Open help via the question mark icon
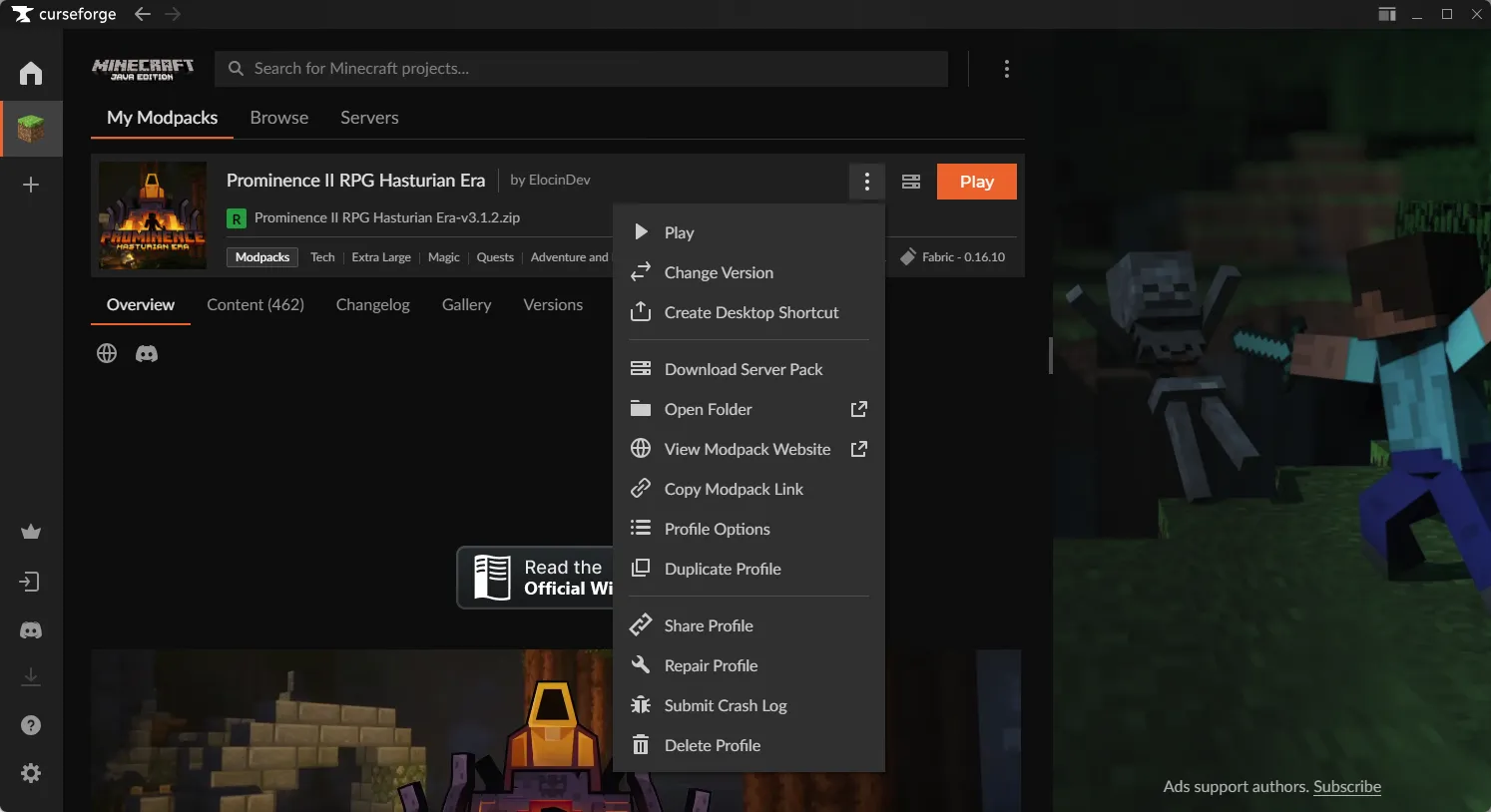 30,725
